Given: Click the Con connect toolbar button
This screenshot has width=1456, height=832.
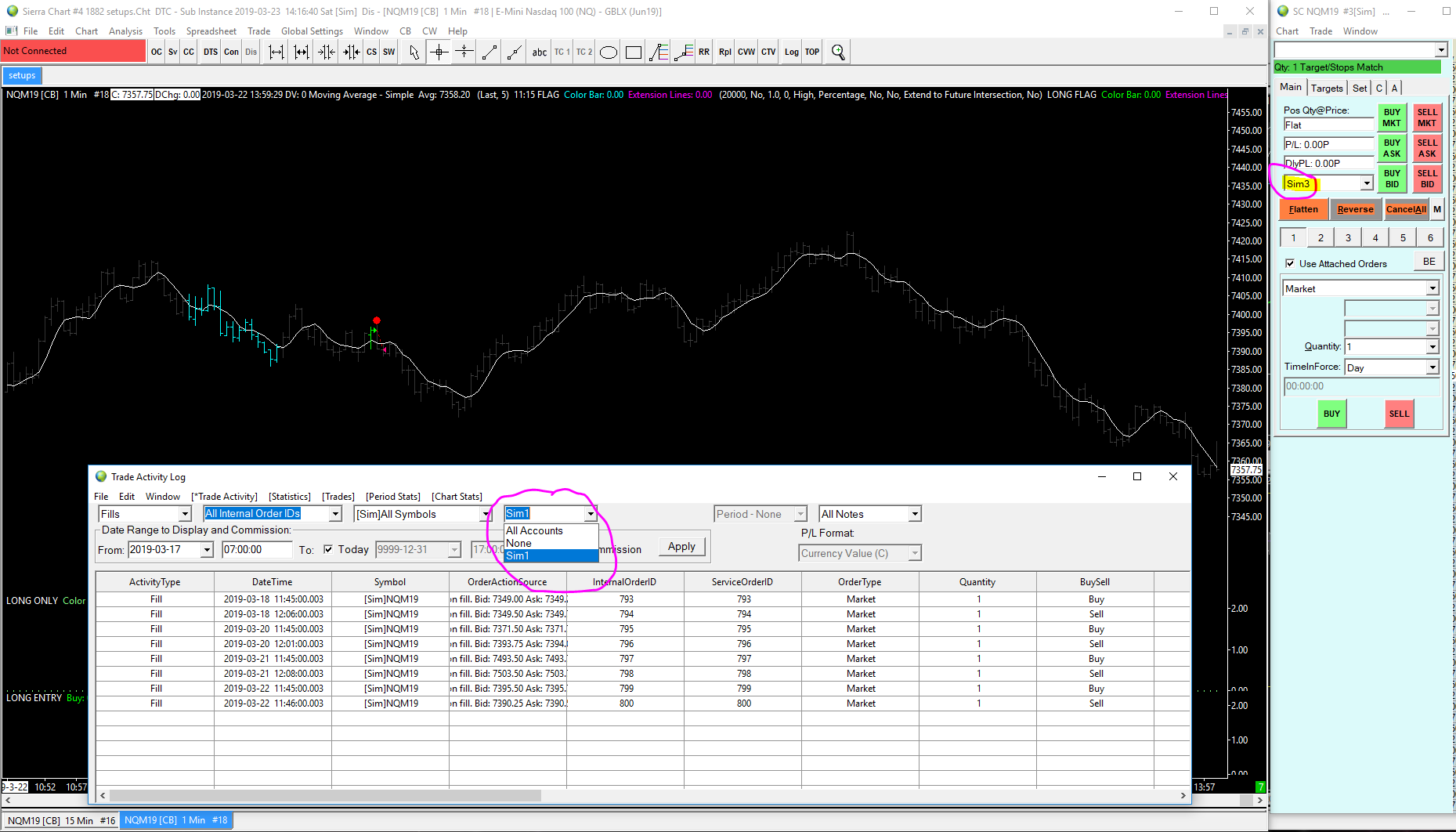Looking at the screenshot, I should [231, 52].
